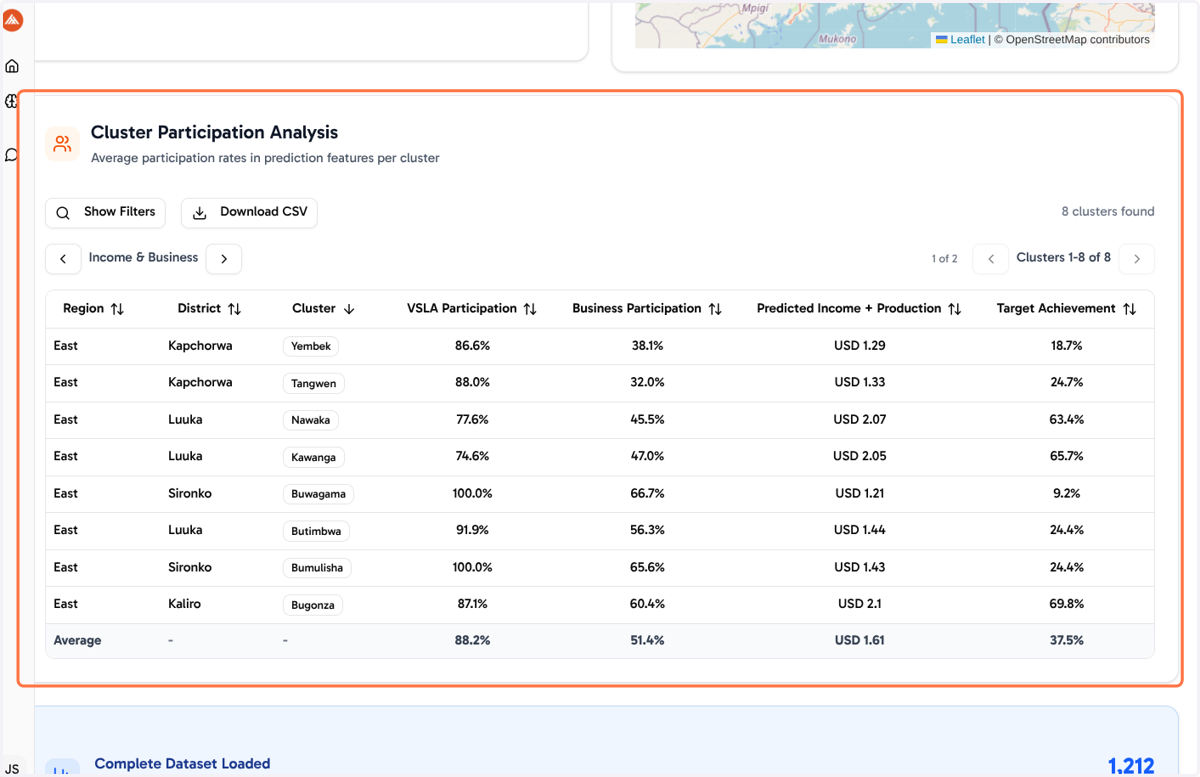Sort by Target Achievement column
This screenshot has height=777, width=1200.
[1129, 309]
